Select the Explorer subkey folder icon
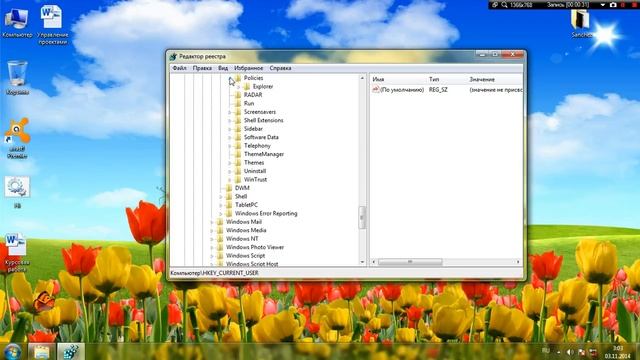The height and width of the screenshot is (360, 640). click(247, 87)
